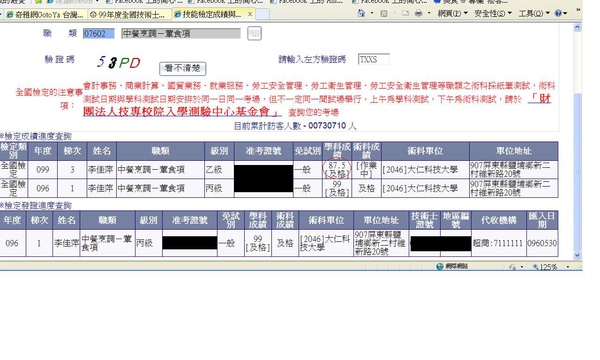600x360 pixels.
Task: Click the 53PD captcha image
Action: [x=119, y=62]
